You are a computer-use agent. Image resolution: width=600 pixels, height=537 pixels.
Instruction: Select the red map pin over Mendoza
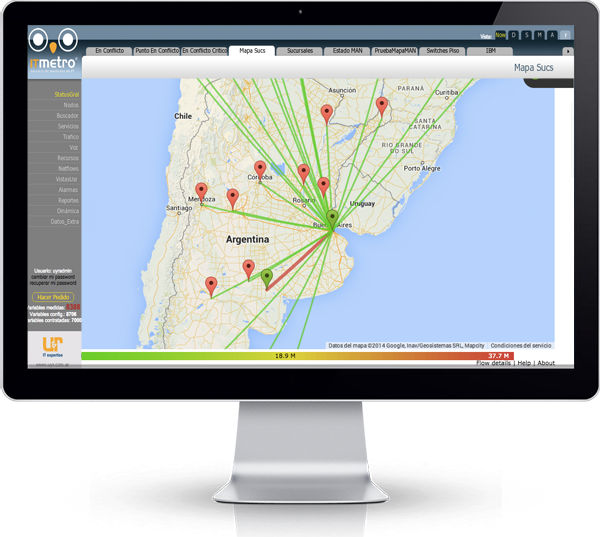[201, 192]
